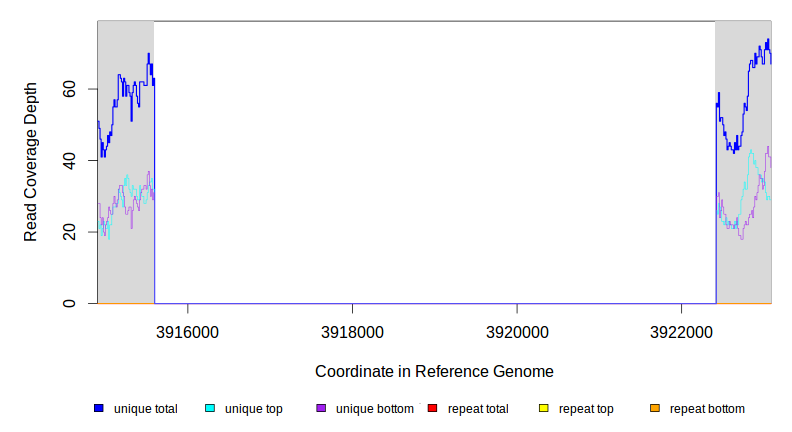Click the yellow repeat top legend swatch
This screenshot has height=432, width=792.
(544, 409)
